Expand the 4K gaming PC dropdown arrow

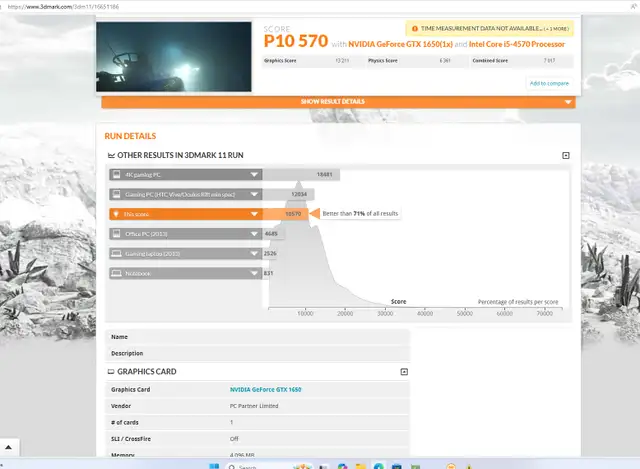tap(254, 175)
